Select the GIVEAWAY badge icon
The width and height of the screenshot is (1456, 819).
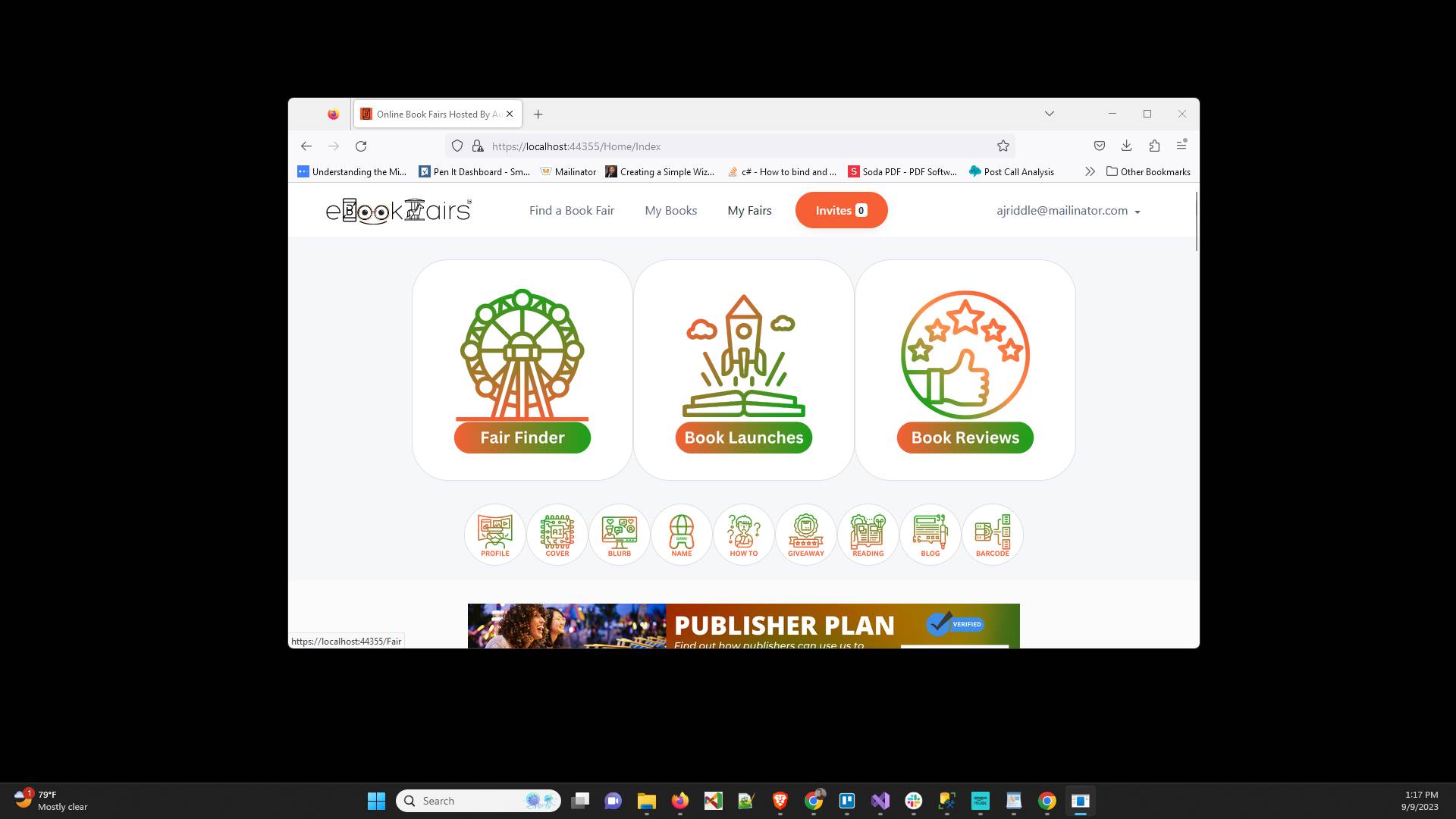(x=805, y=534)
